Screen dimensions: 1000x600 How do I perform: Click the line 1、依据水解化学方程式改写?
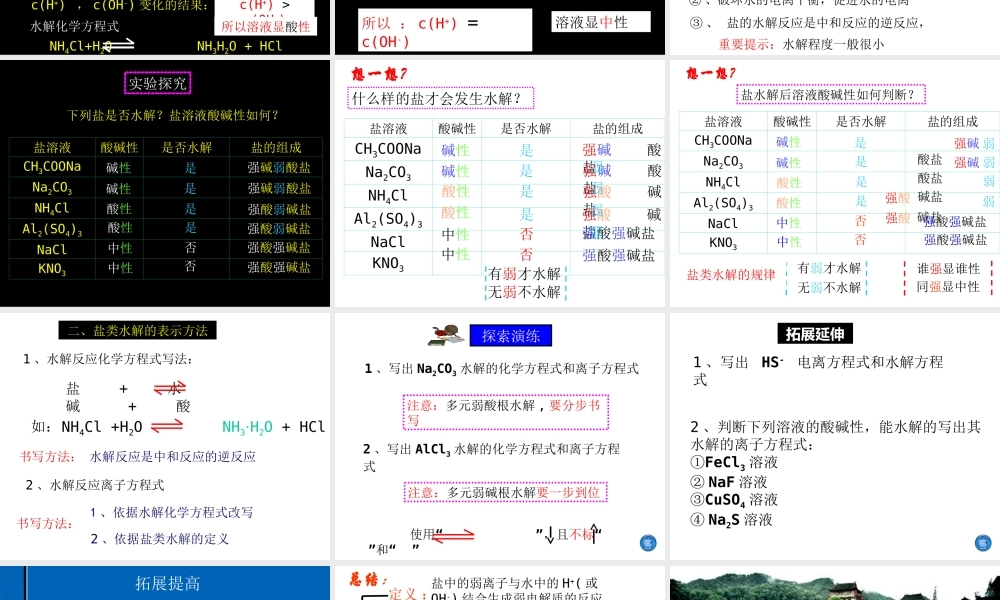(x=172, y=513)
